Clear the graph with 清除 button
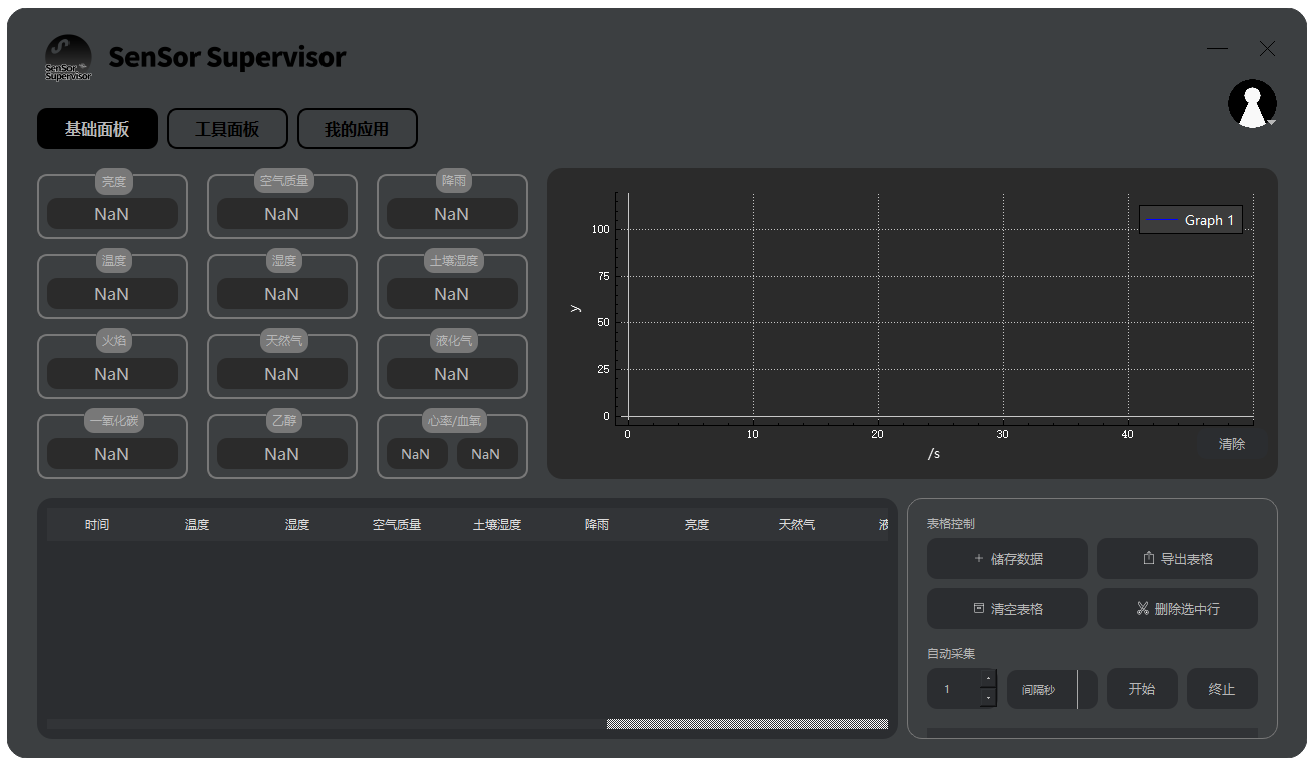 1232,444
